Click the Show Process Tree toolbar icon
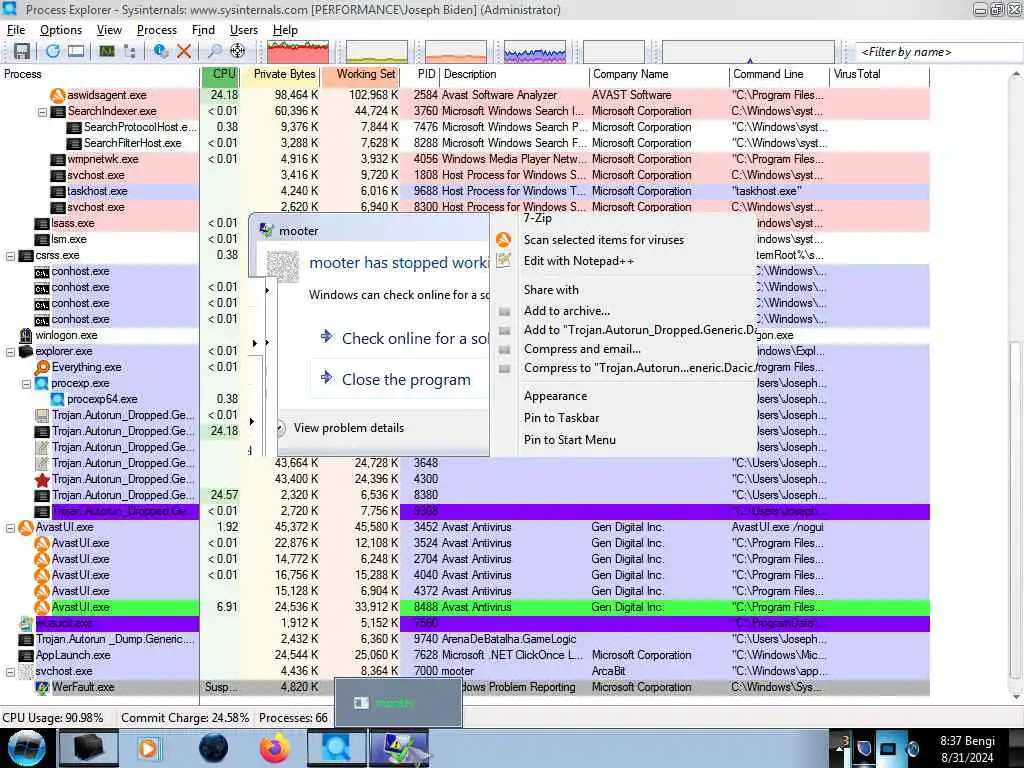1024x768 pixels. pyautogui.click(x=129, y=52)
